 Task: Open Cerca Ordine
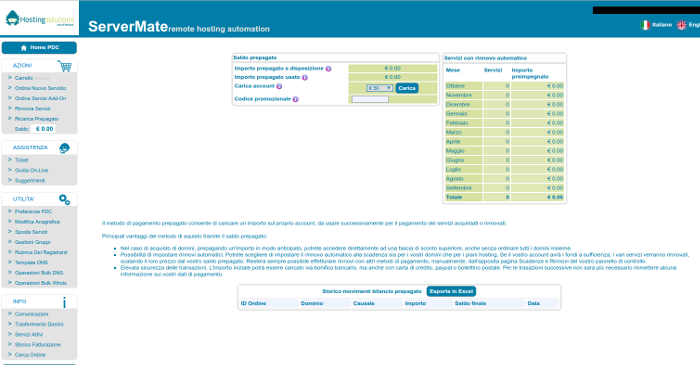(30, 355)
